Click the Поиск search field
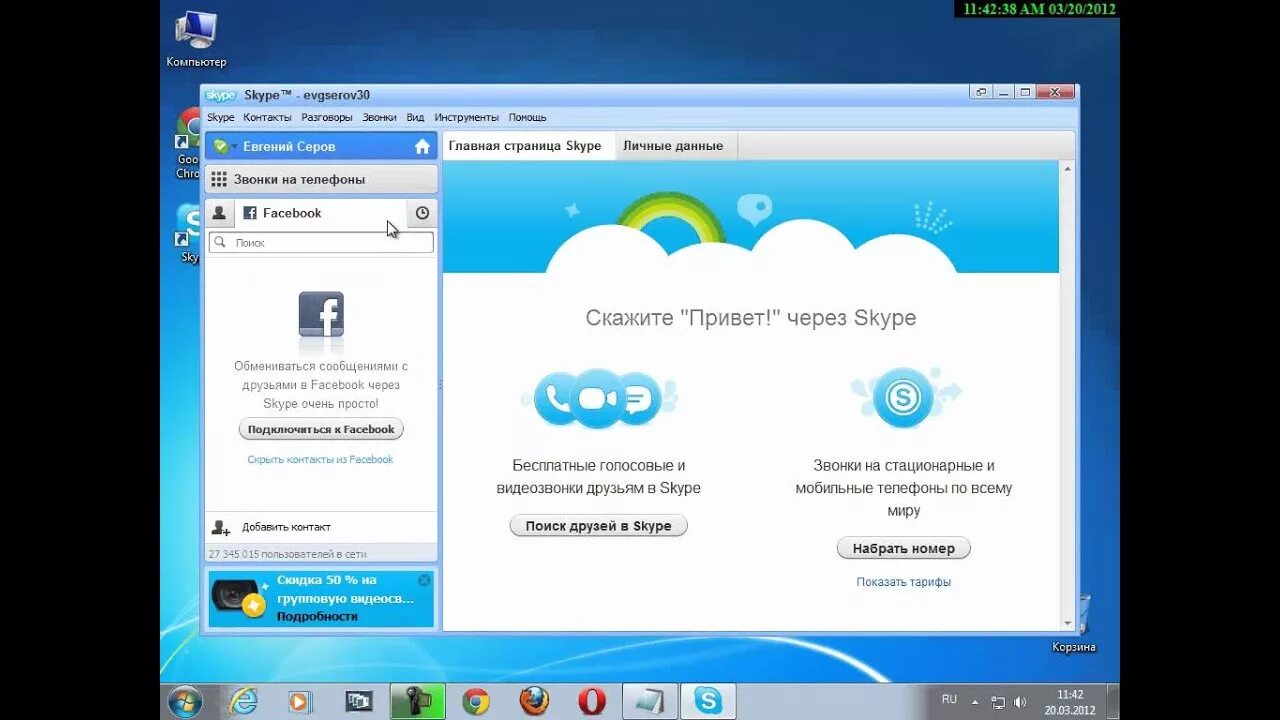Screen dimensions: 1280x720 [x=321, y=242]
